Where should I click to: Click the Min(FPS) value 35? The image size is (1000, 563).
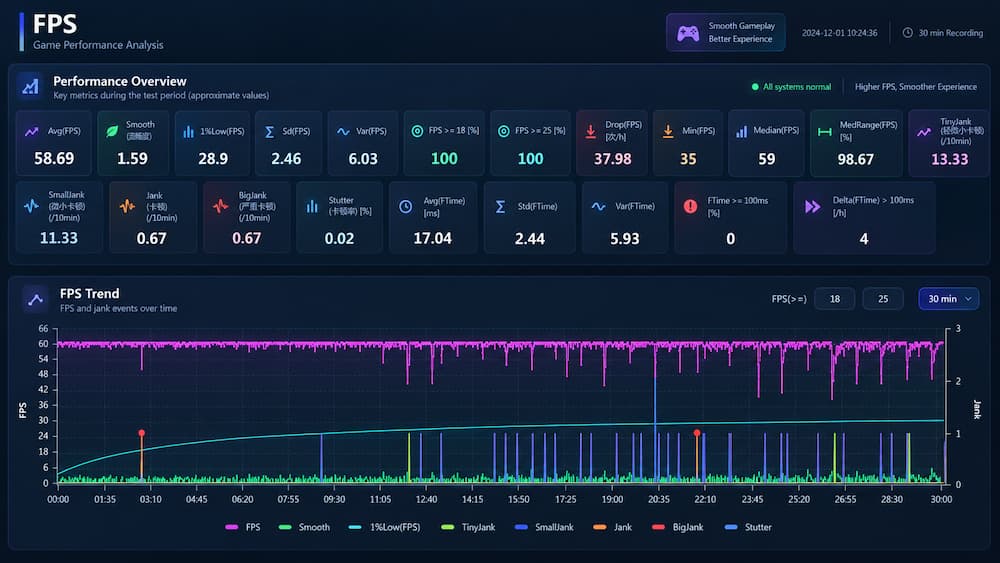[688, 159]
